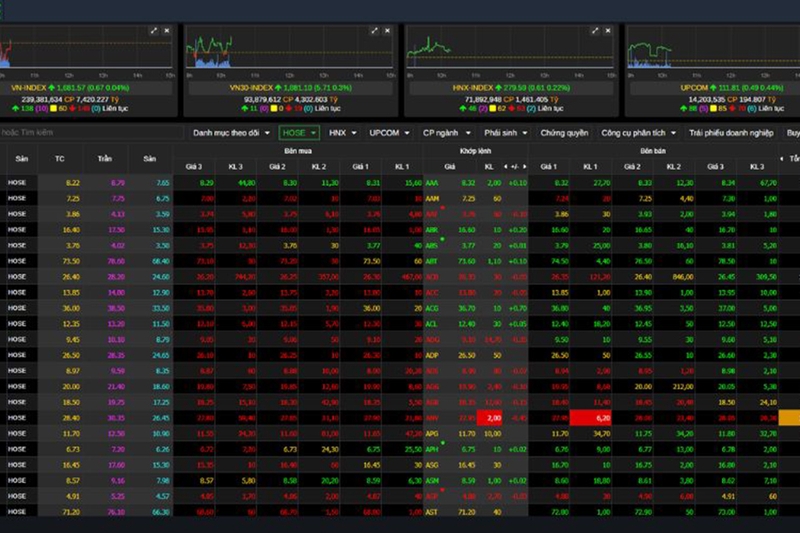Click in the Tìm kiếm search field

[91, 133]
